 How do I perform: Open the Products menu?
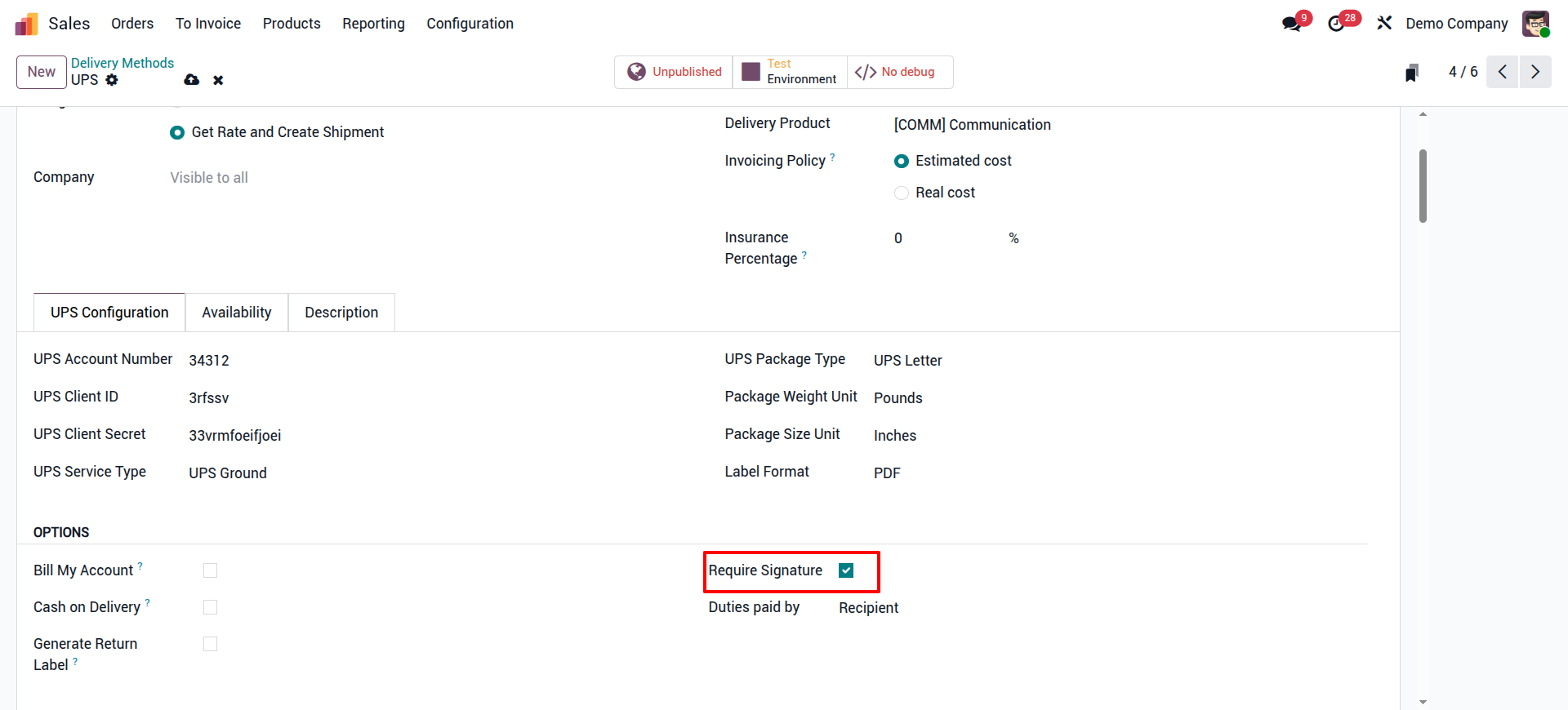click(x=292, y=24)
